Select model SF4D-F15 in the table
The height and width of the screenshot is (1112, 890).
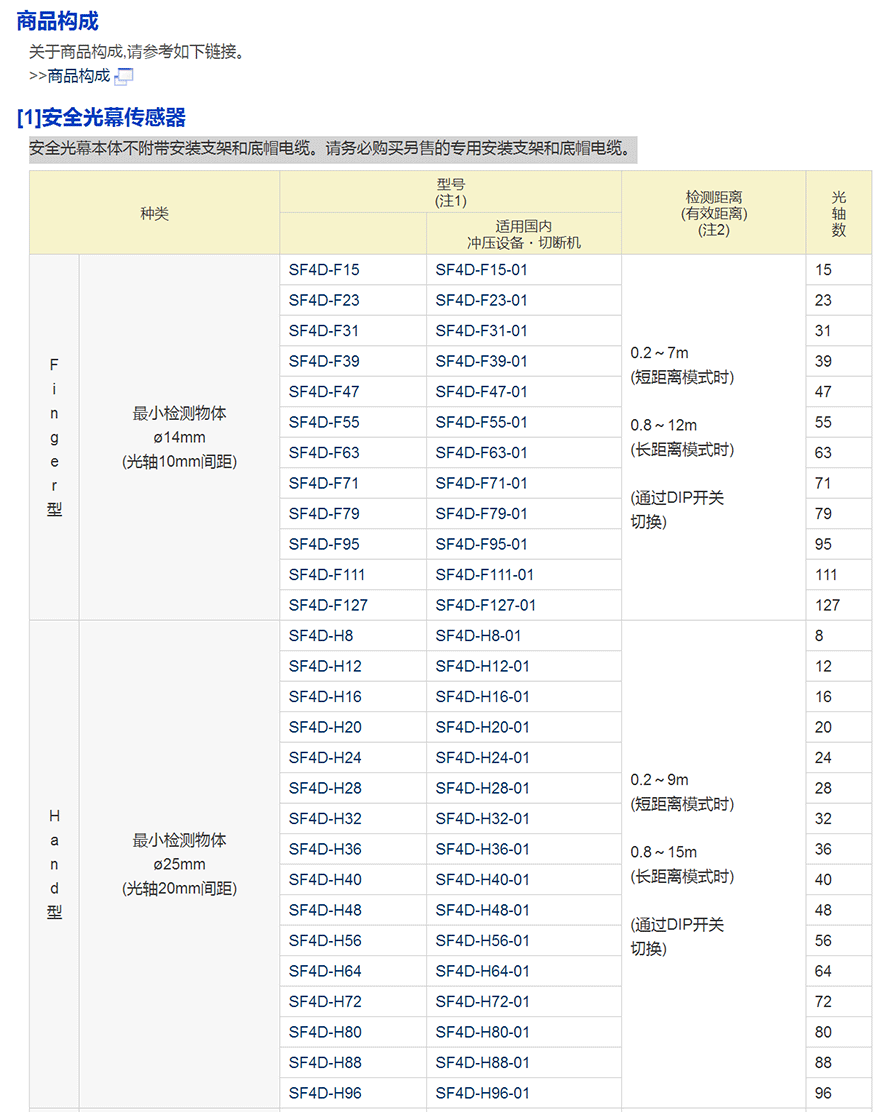click(324, 270)
